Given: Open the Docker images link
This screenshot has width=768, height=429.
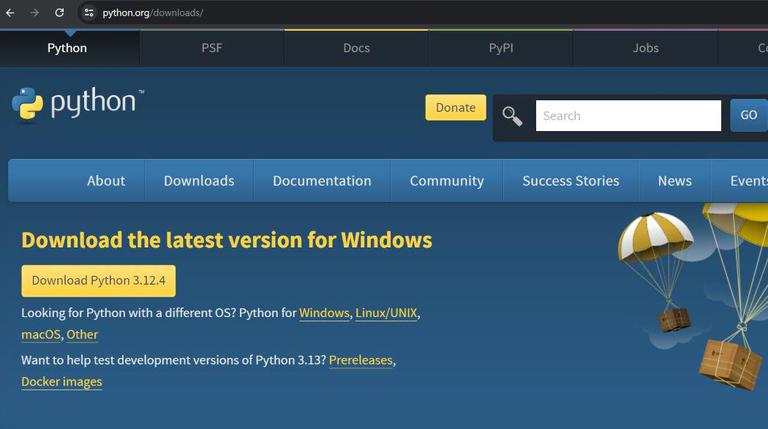Looking at the screenshot, I should (62, 382).
